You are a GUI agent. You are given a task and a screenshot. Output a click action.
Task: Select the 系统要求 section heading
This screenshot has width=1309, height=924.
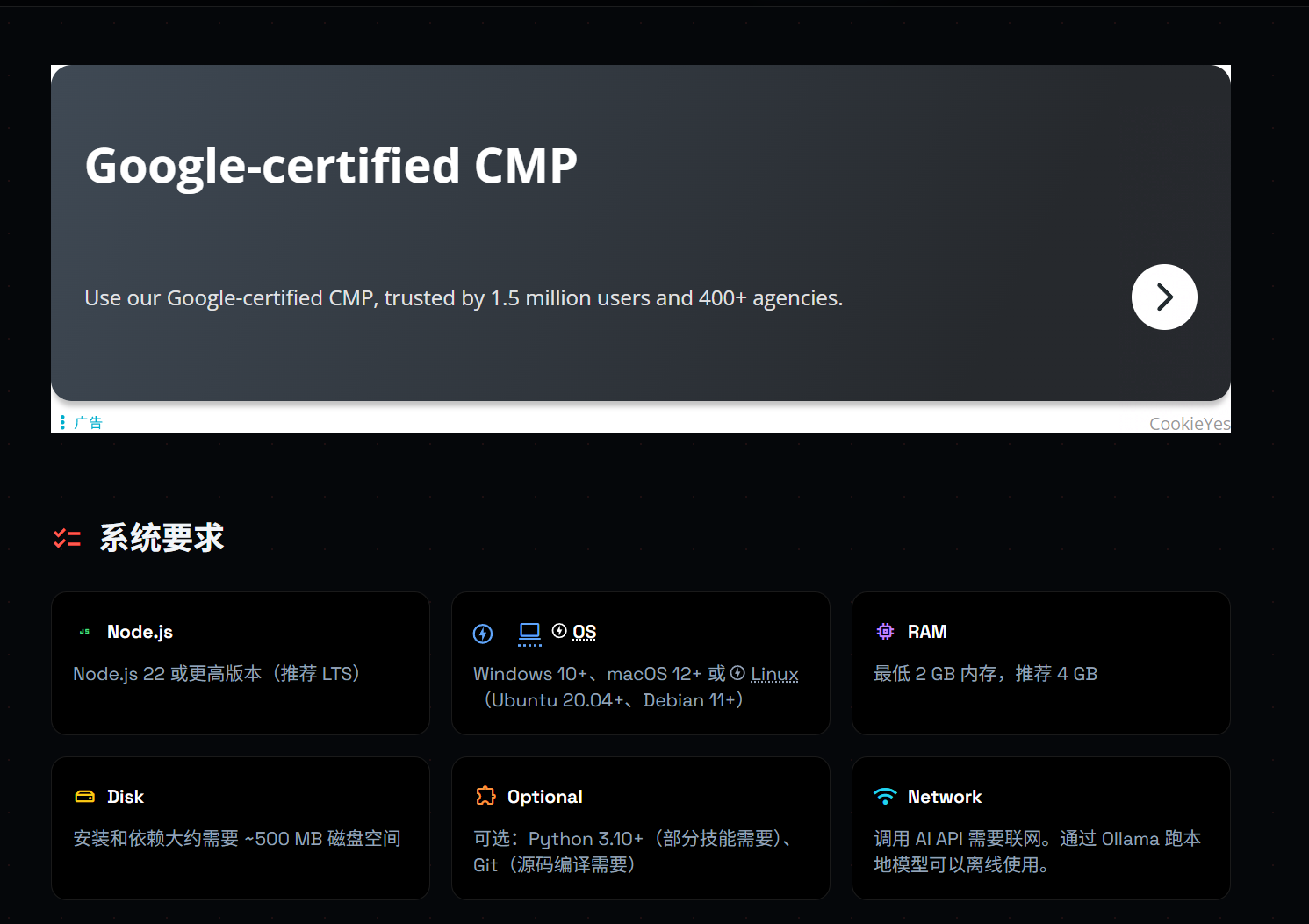click(x=162, y=538)
